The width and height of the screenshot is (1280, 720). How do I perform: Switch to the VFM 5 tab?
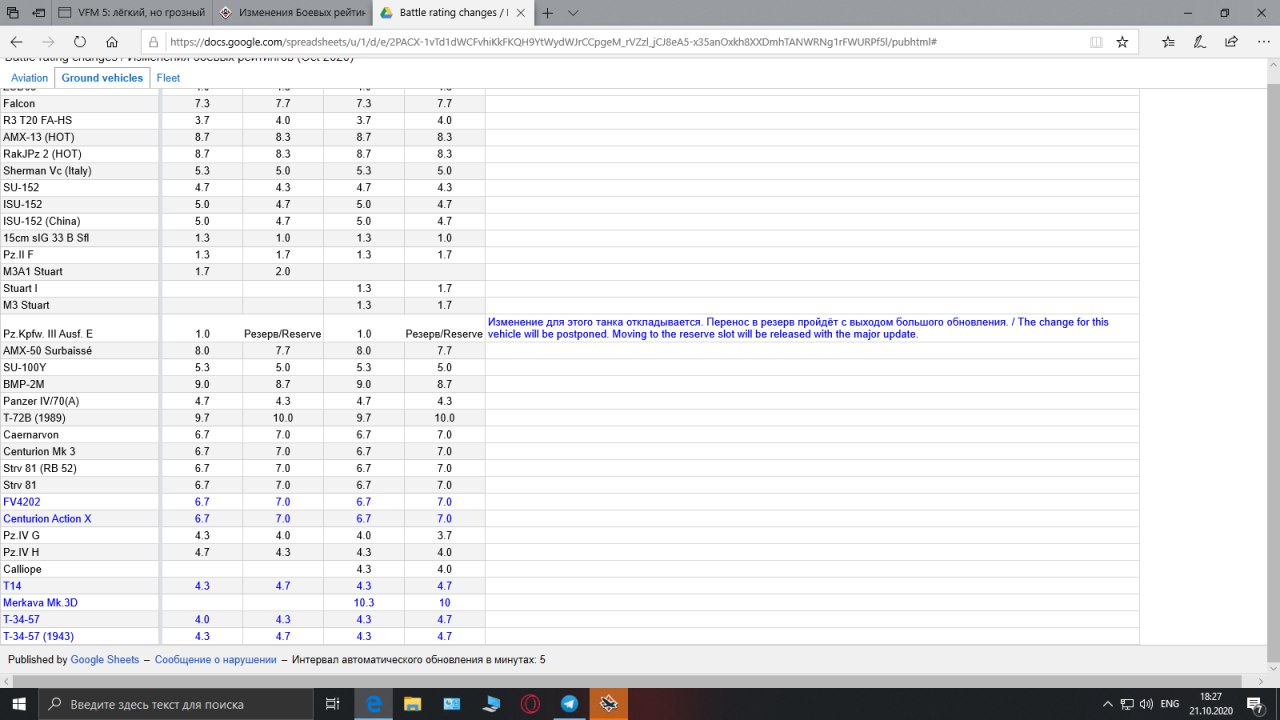[130, 13]
